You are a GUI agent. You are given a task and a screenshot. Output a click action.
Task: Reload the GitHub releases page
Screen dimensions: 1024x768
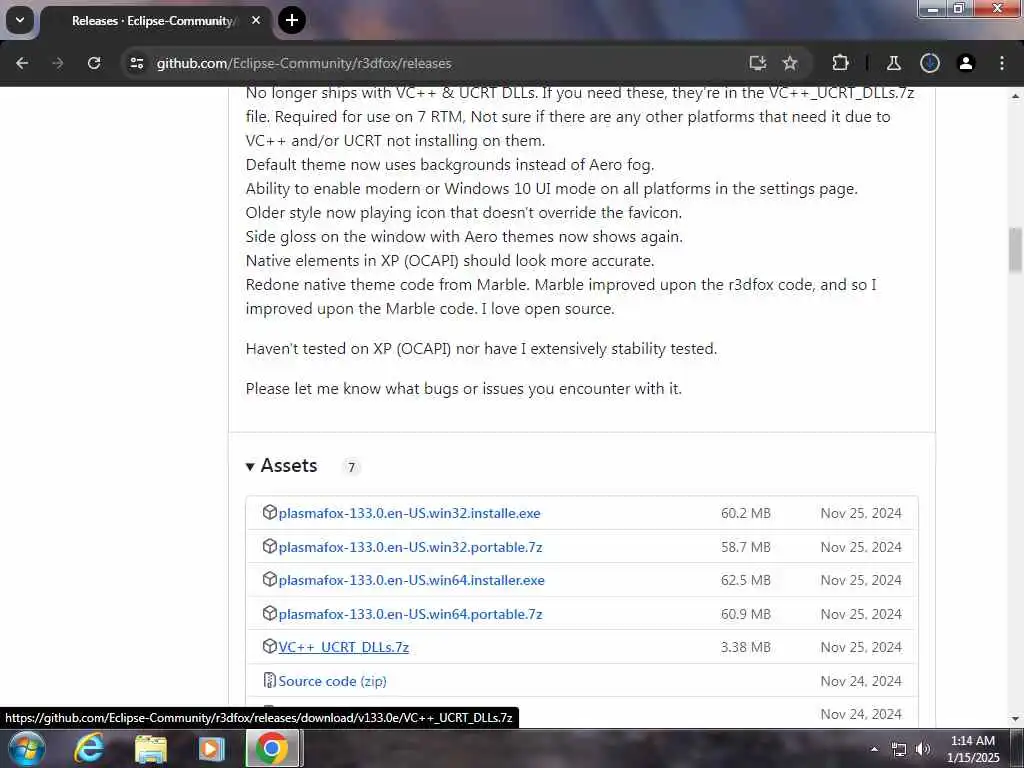click(x=94, y=63)
